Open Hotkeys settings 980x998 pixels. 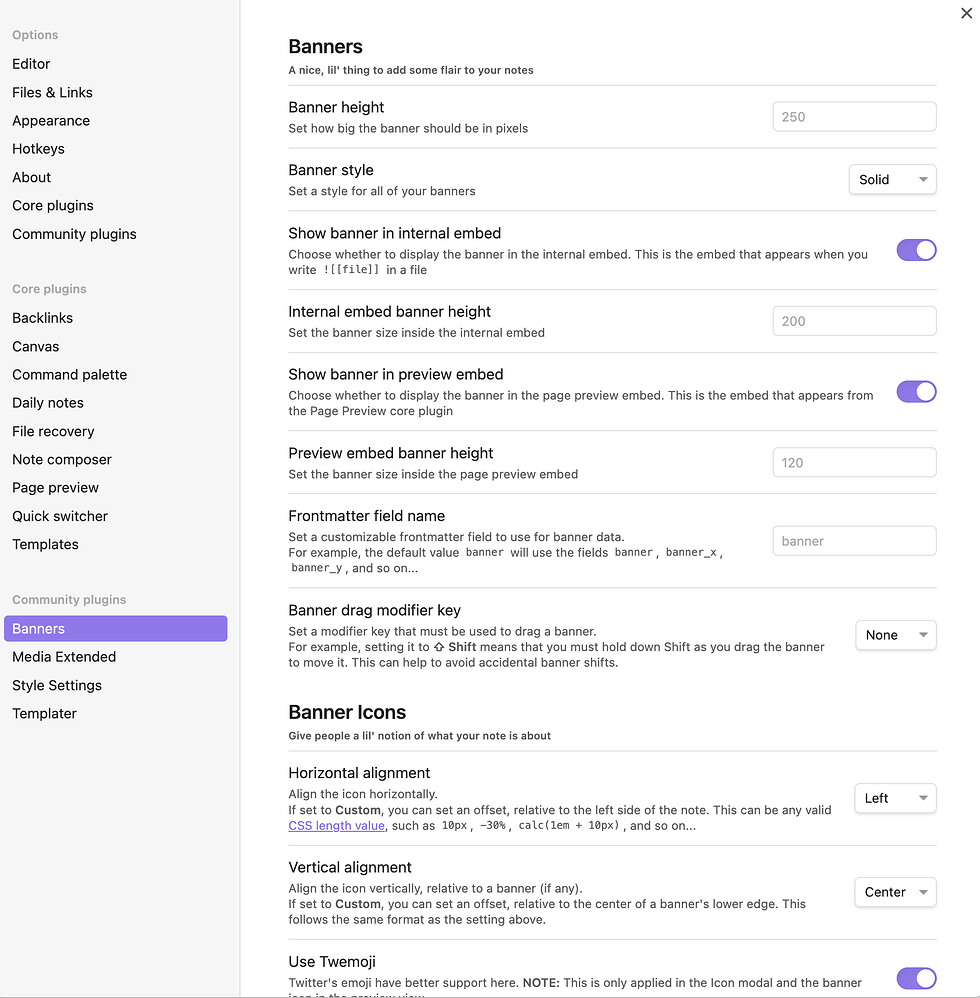coord(38,148)
